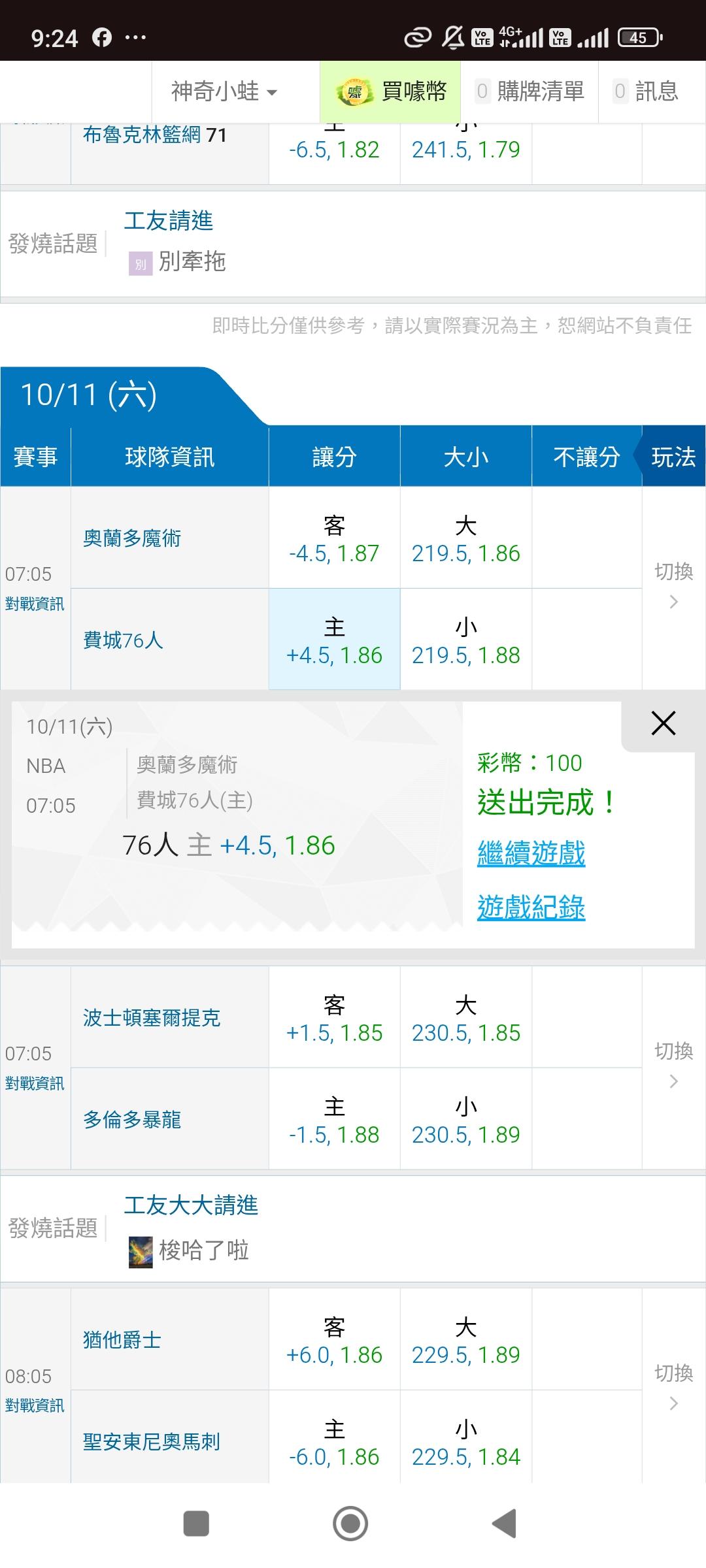Tap purple avatar icon beside 別牽拖

tap(141, 263)
